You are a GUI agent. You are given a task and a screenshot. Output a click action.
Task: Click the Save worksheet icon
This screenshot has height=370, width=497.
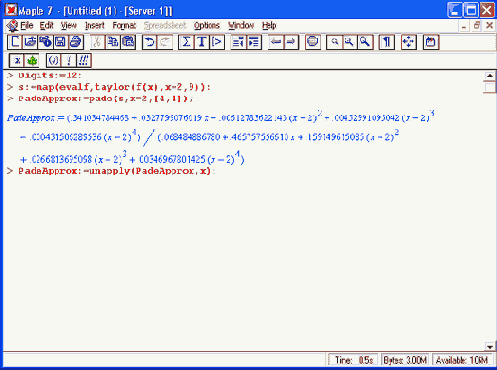pos(61,42)
